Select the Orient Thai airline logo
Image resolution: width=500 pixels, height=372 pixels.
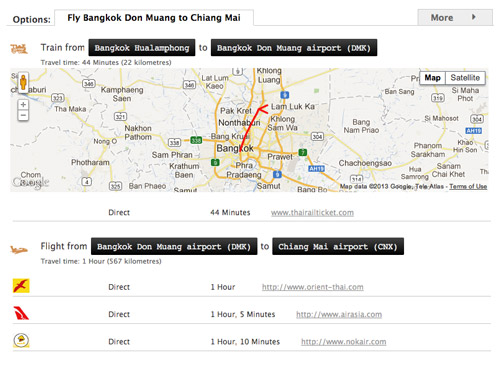click(21, 286)
